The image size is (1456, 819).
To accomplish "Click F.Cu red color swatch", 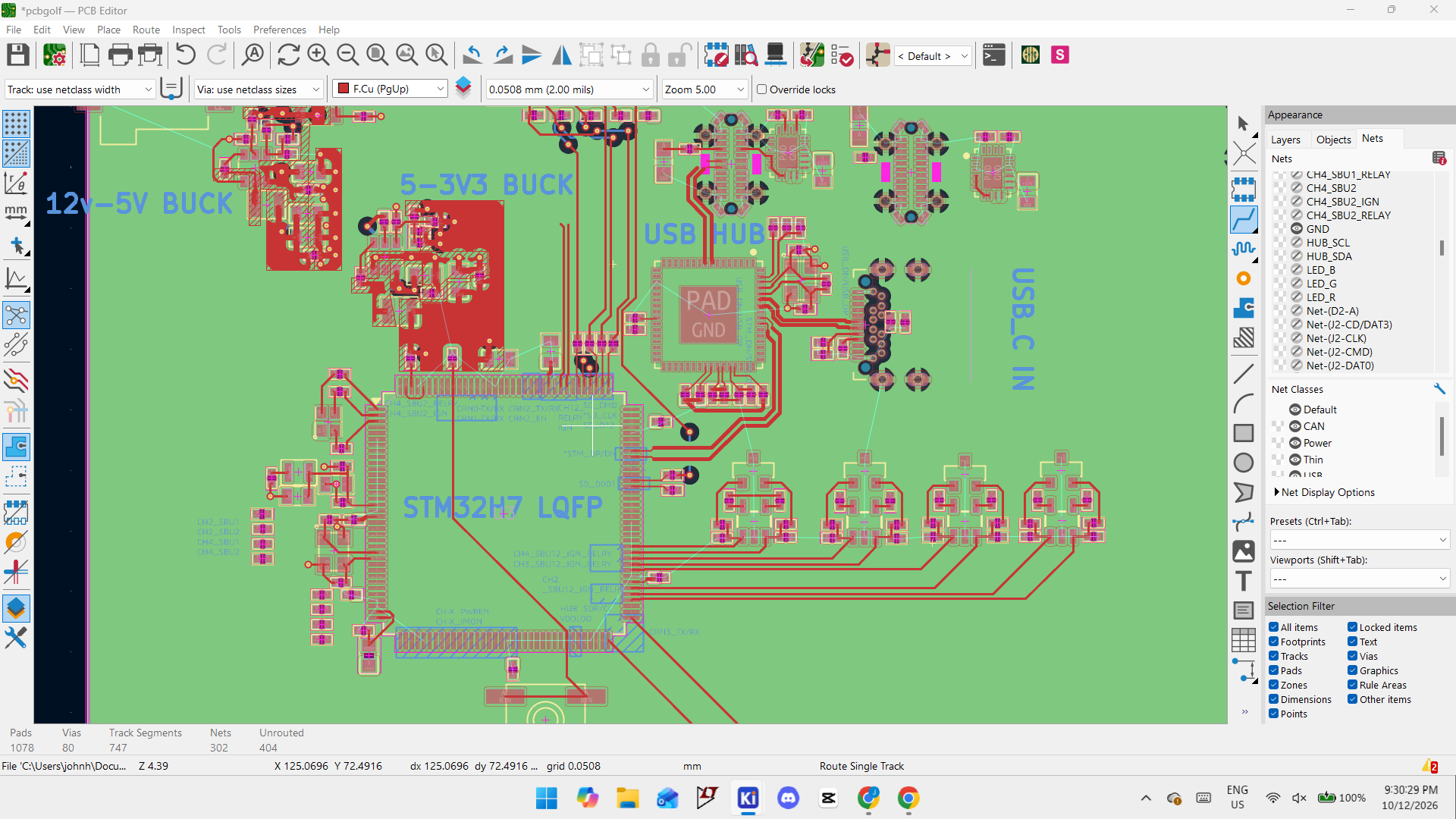I will click(x=344, y=89).
